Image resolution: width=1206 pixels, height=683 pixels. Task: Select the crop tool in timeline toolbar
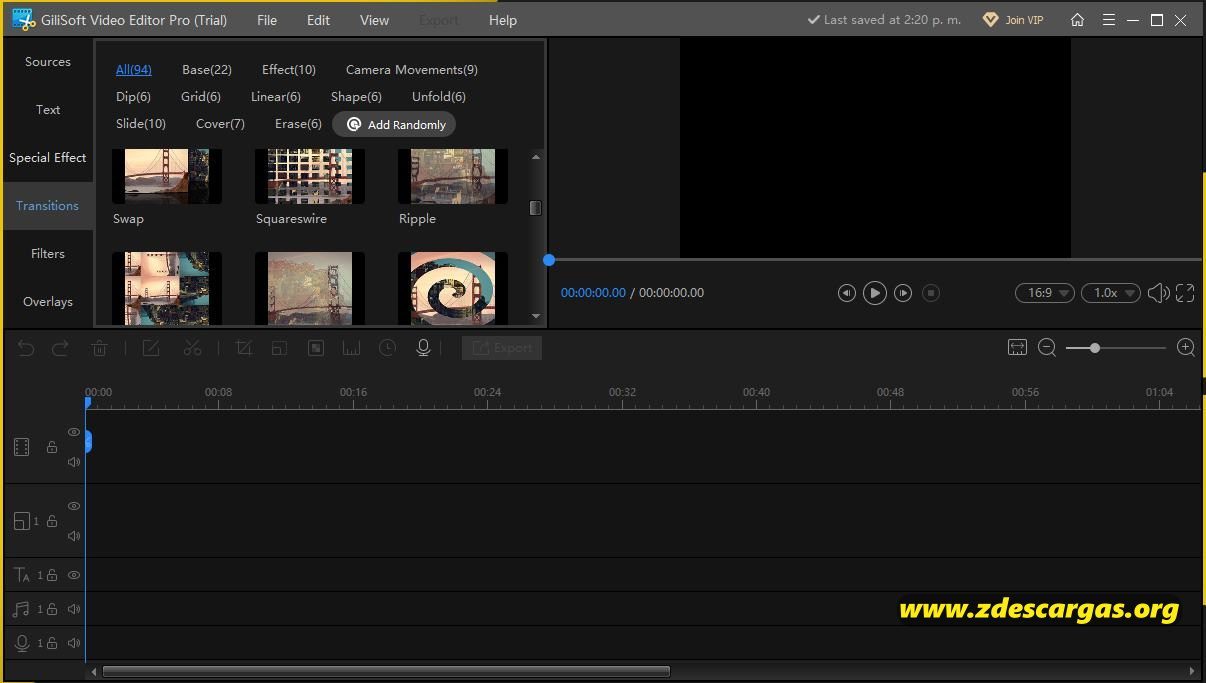[243, 348]
